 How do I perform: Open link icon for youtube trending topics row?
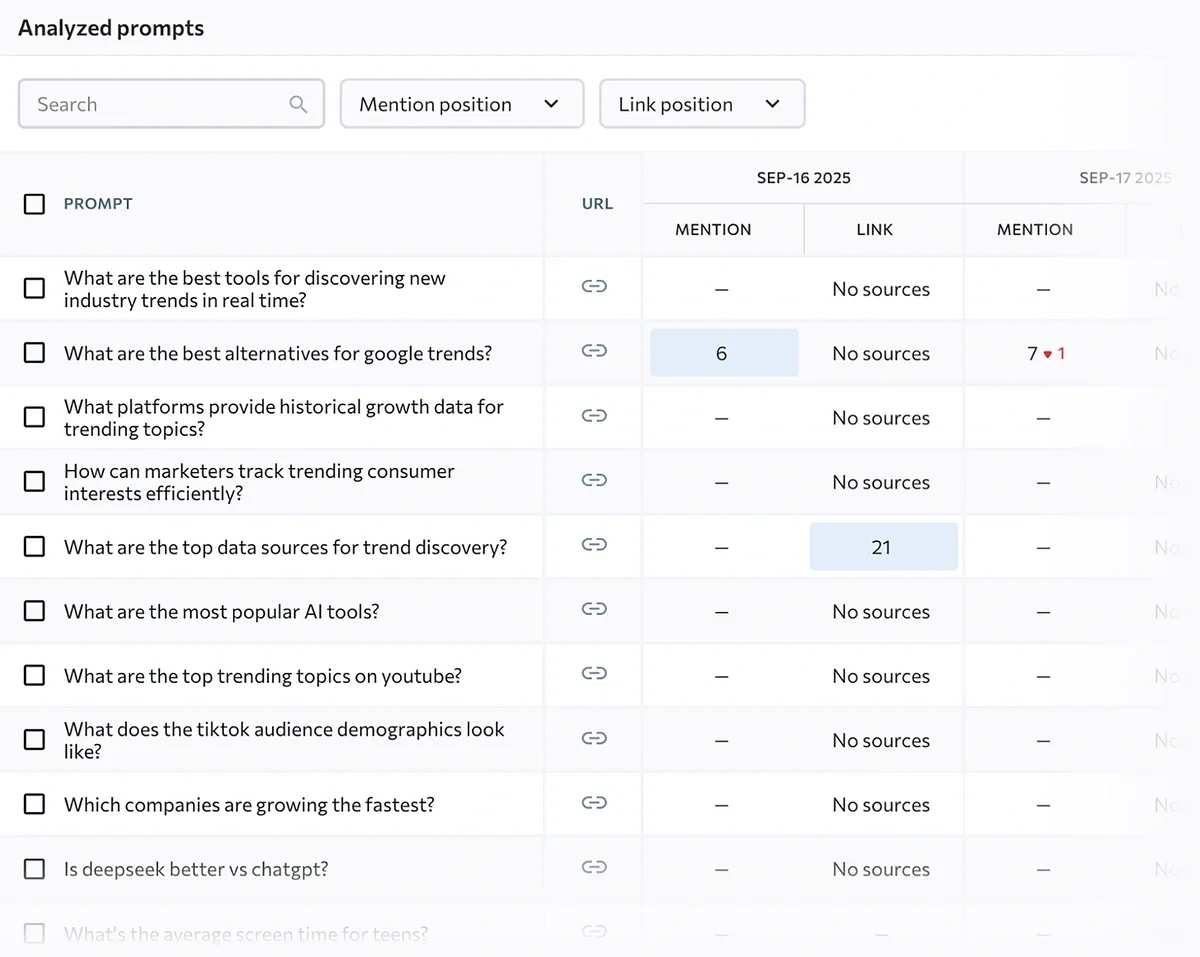(594, 674)
